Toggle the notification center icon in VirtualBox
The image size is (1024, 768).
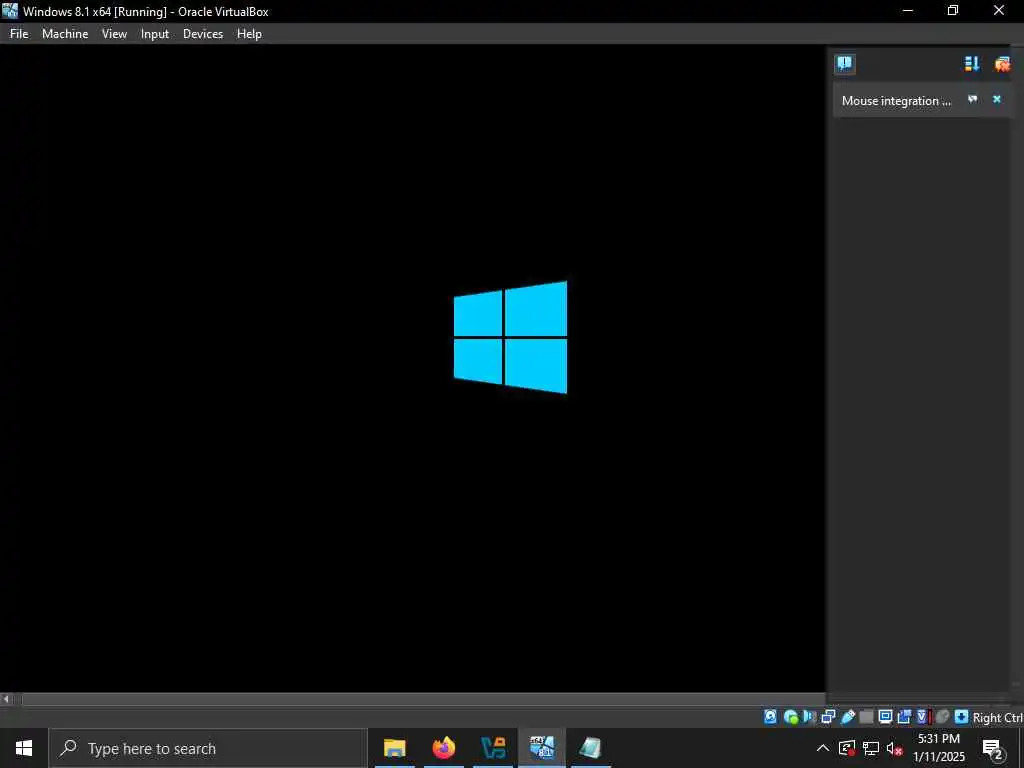tap(844, 63)
